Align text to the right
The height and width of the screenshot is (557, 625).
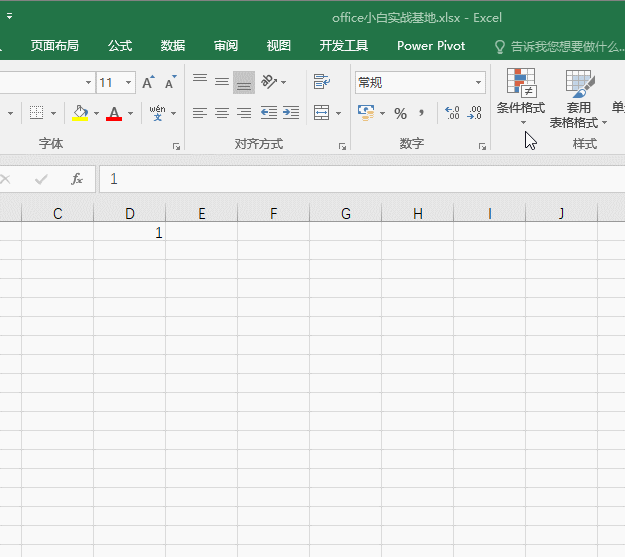click(244, 113)
